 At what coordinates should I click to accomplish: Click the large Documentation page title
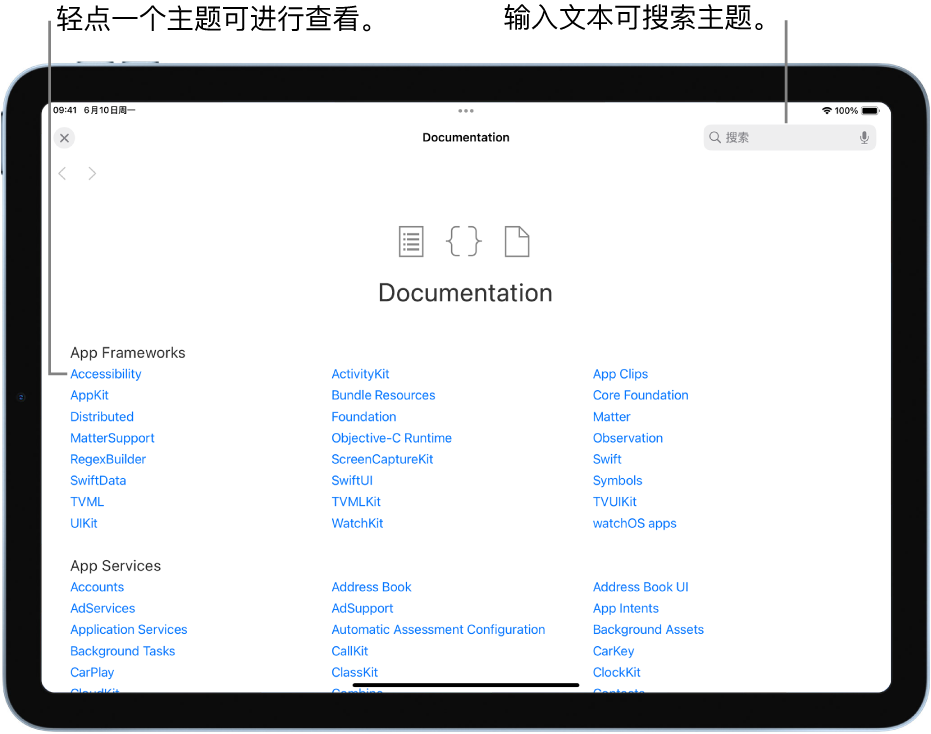click(466, 293)
